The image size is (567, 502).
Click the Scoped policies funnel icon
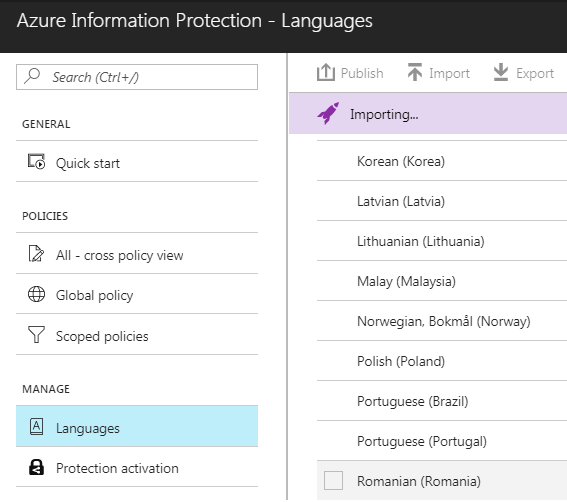(37, 335)
